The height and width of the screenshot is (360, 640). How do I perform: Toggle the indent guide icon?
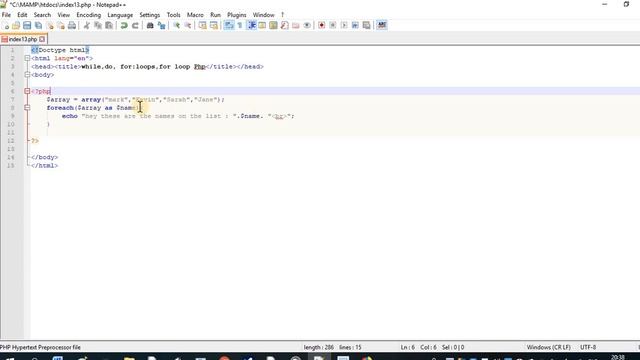click(251, 25)
